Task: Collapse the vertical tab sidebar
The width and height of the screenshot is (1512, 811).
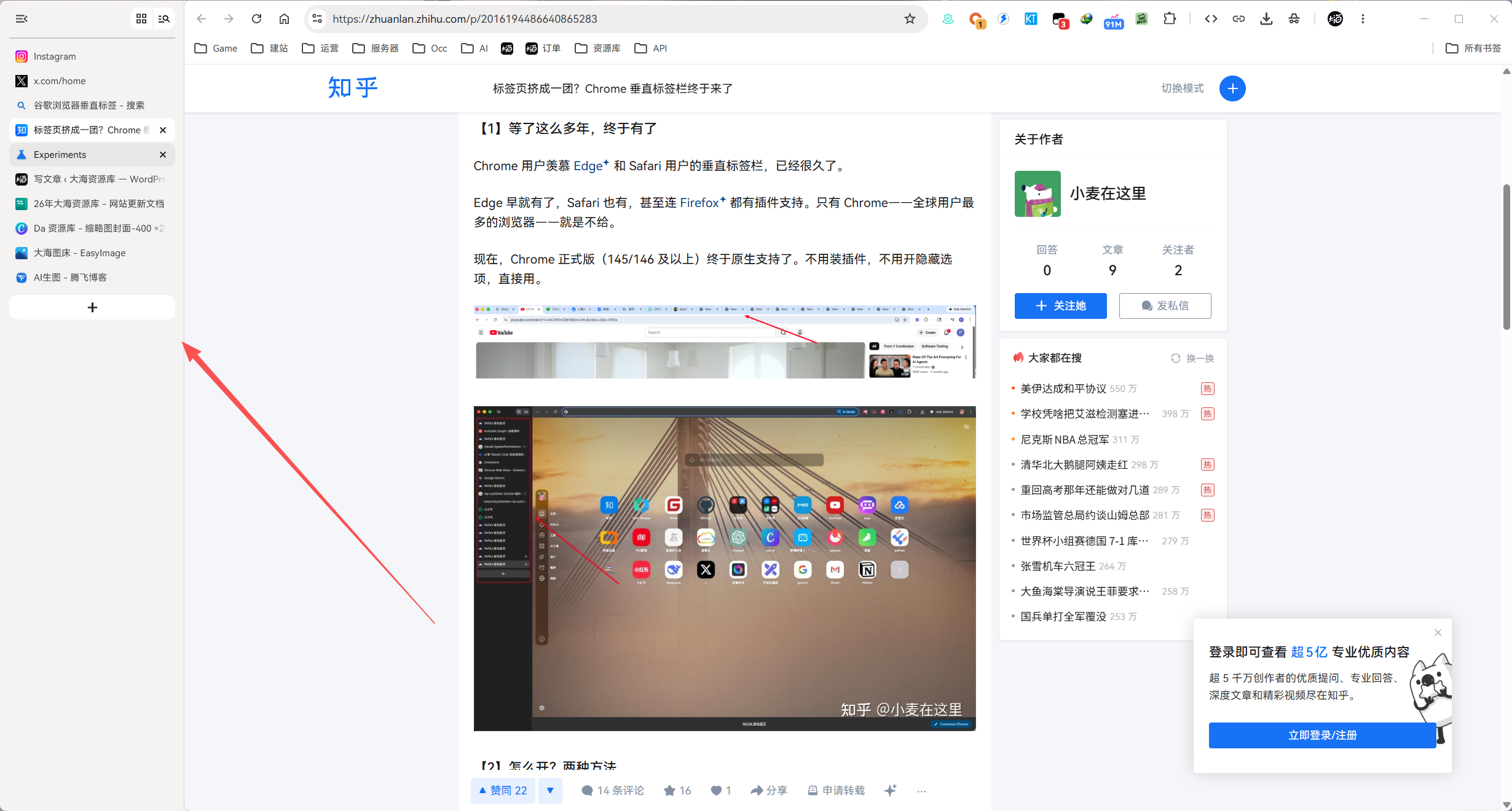Action: (22, 19)
